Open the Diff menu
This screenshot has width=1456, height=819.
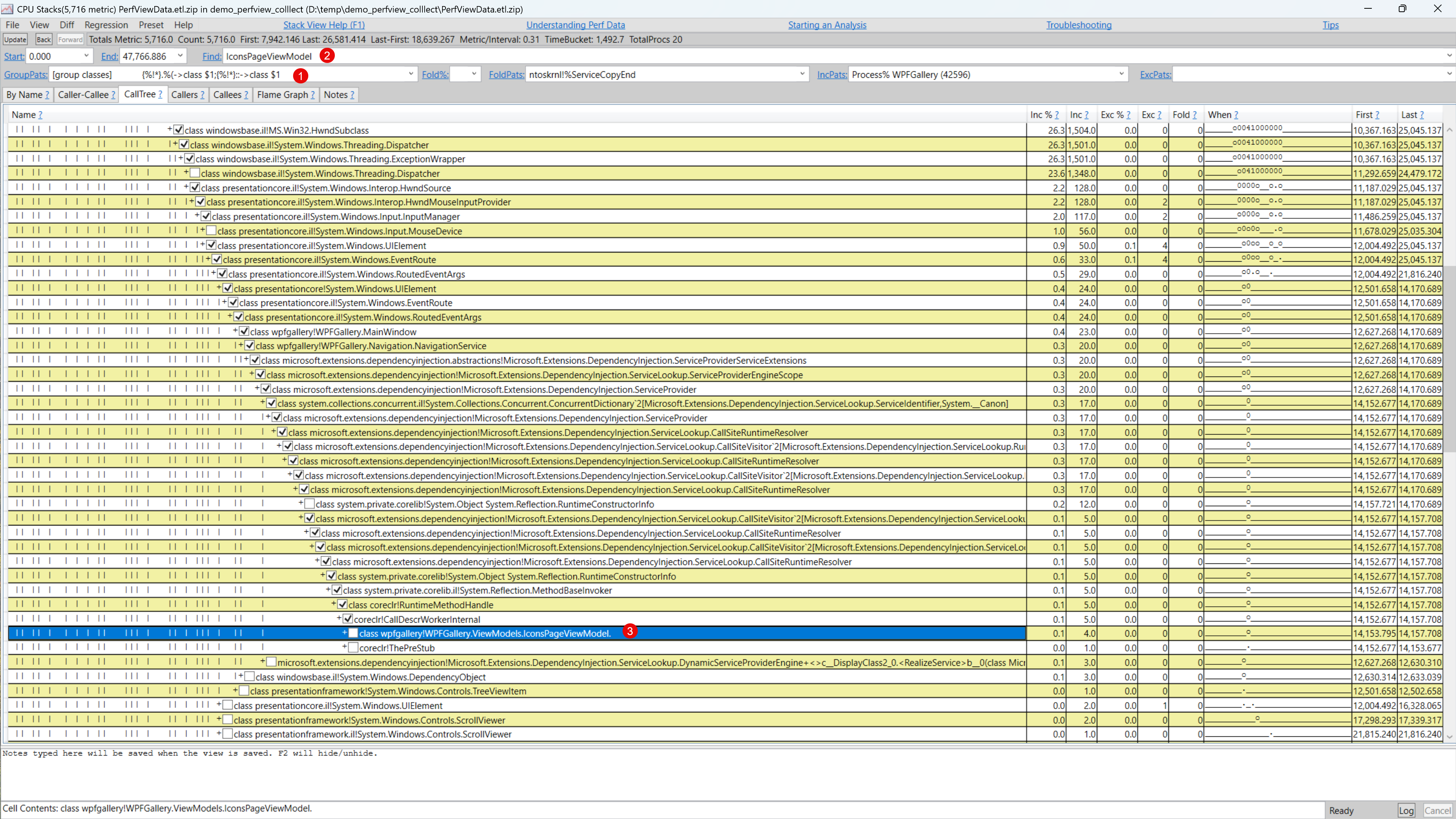[67, 25]
